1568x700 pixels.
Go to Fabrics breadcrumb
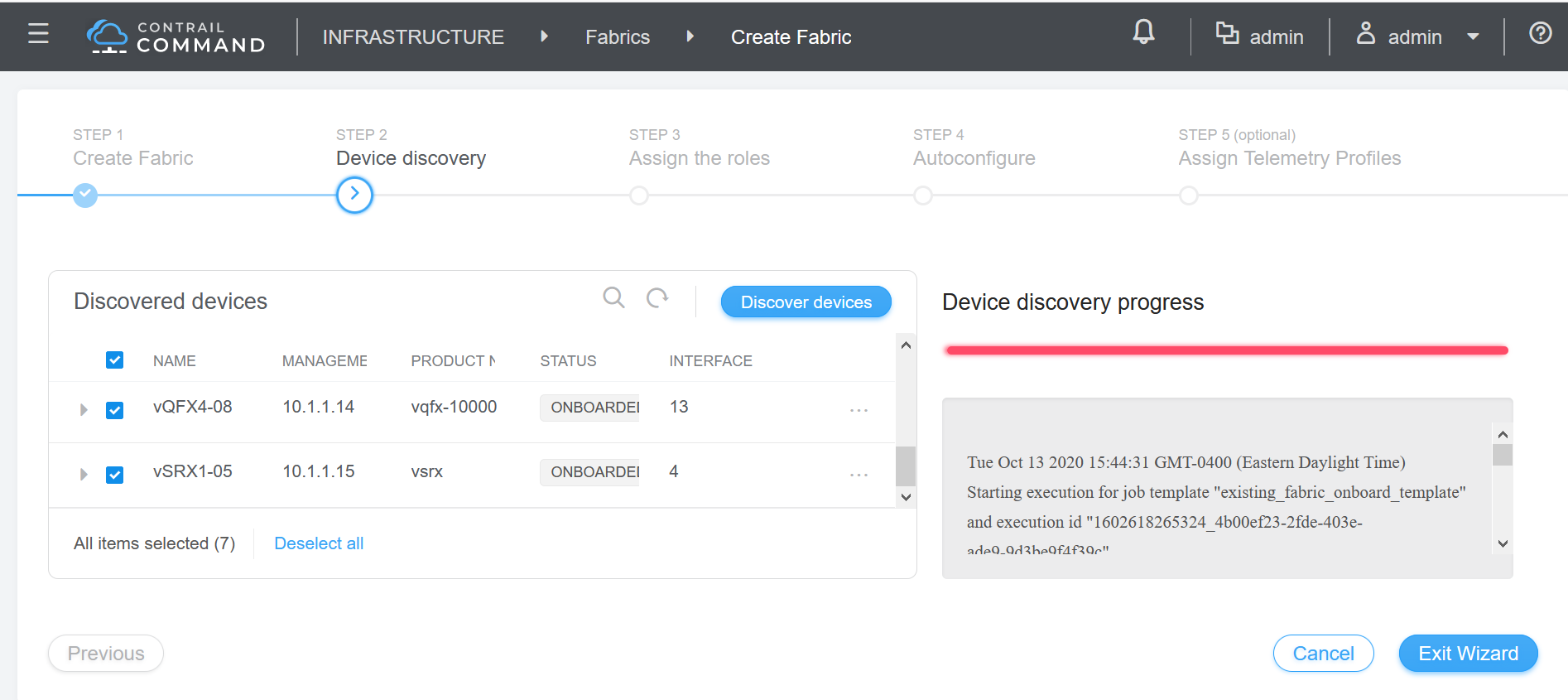[x=617, y=37]
